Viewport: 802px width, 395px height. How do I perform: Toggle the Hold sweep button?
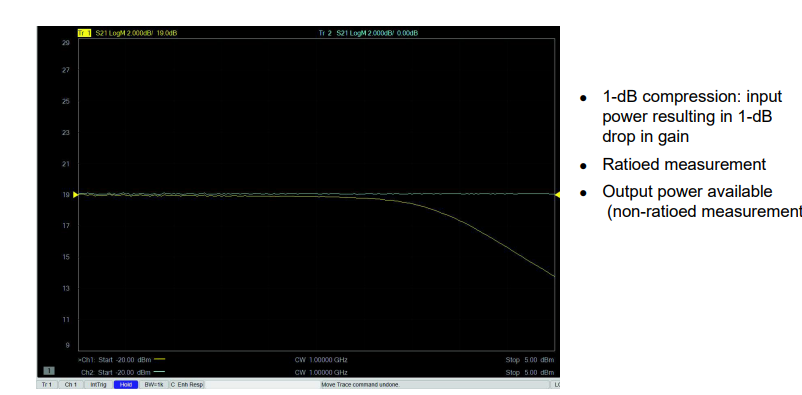(x=126, y=384)
